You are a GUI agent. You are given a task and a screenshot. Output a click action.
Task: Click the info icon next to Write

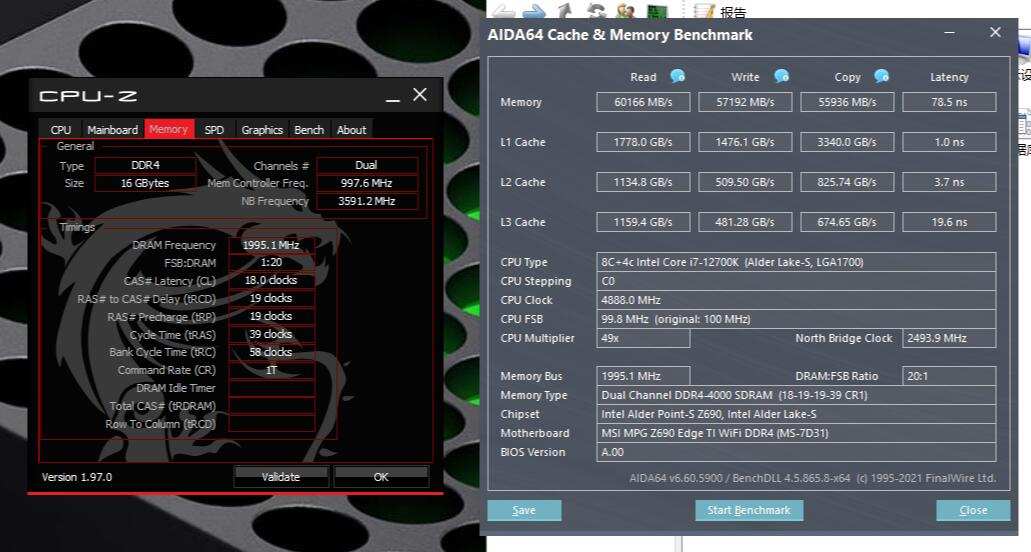point(781,76)
